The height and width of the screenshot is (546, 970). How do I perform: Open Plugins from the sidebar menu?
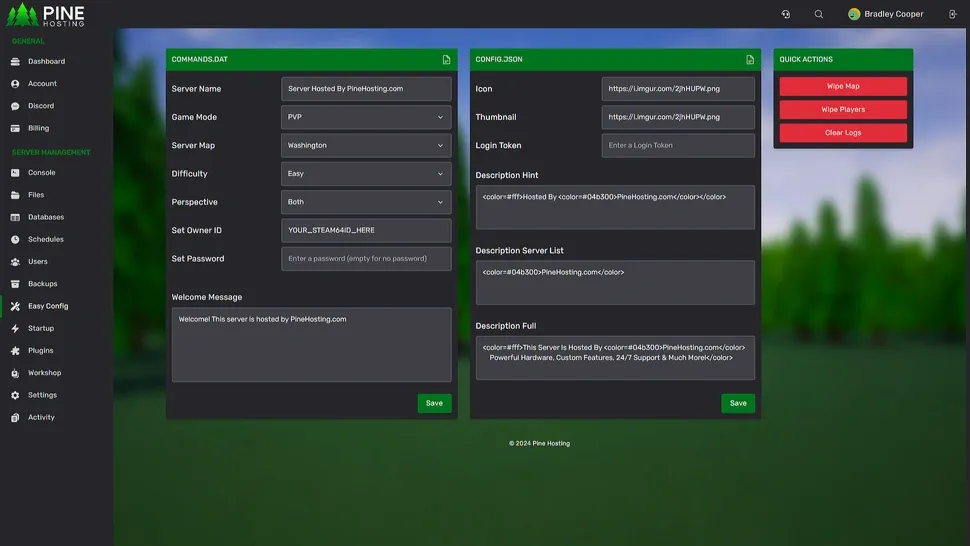tap(40, 351)
